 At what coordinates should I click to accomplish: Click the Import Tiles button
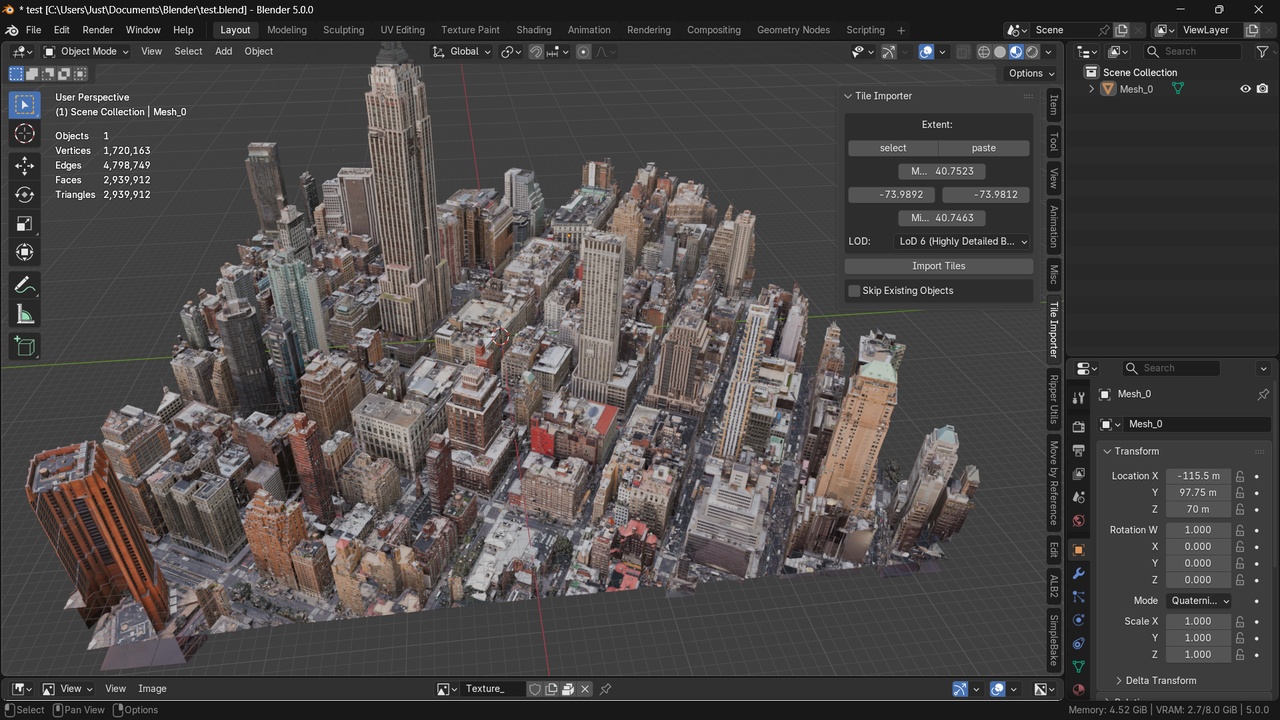(x=939, y=266)
